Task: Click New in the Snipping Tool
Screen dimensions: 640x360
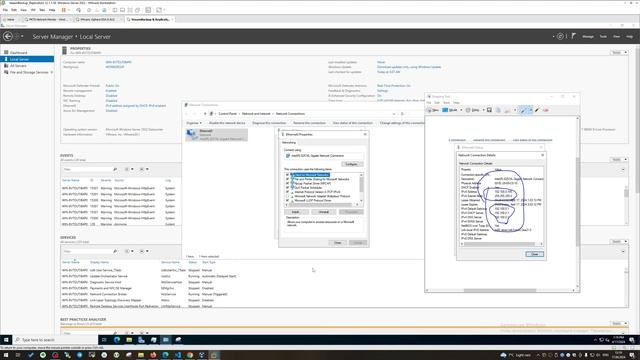Action: 433,110
